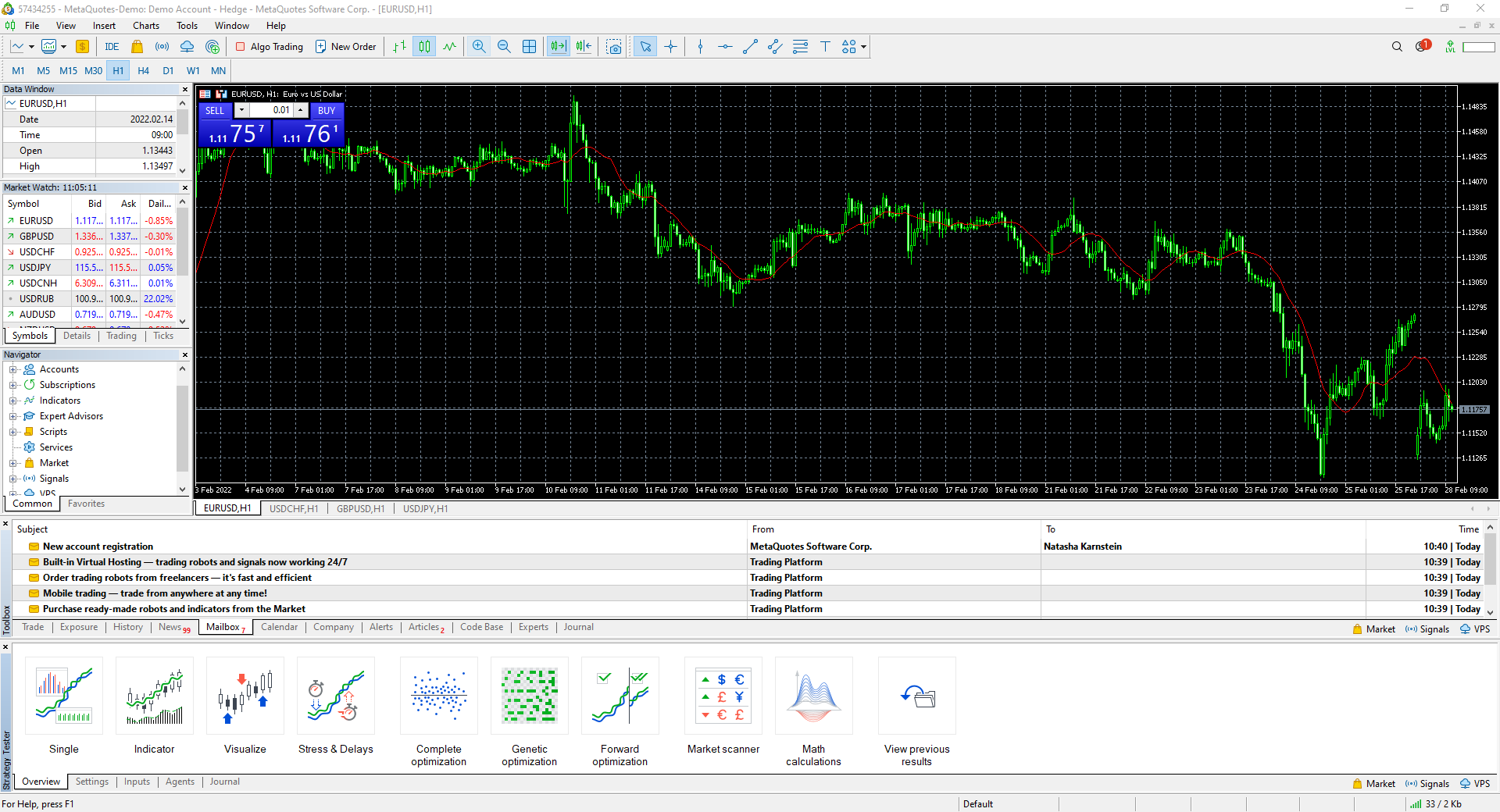Select the Text label tool
1500x812 pixels.
tap(825, 47)
